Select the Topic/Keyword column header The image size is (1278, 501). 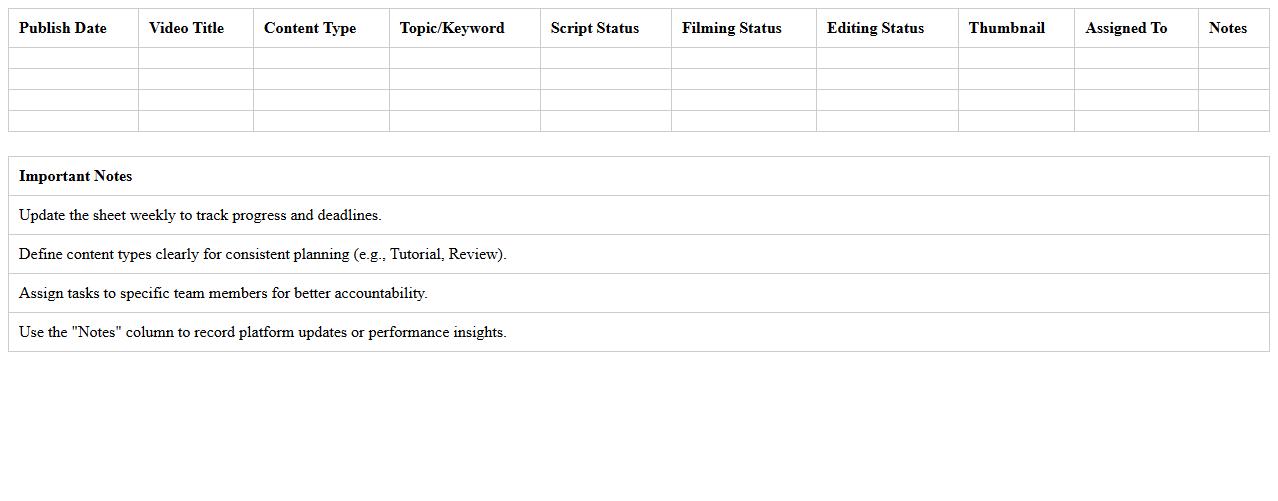click(x=452, y=28)
